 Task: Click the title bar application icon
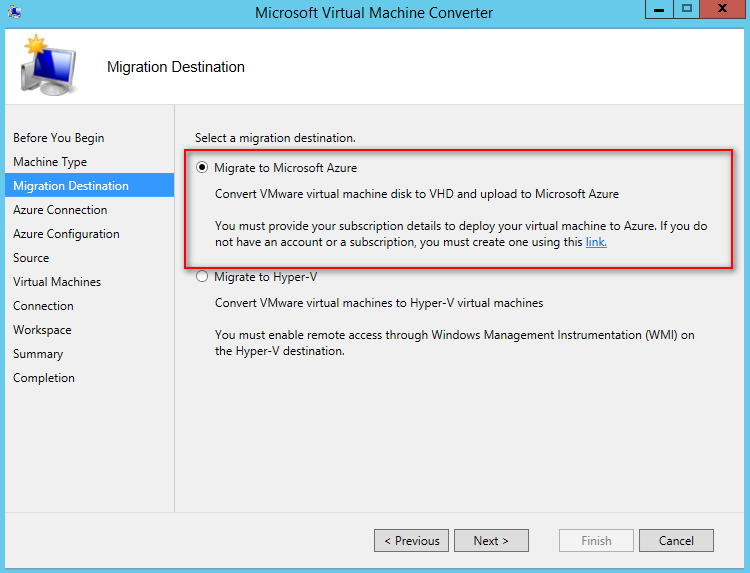click(15, 11)
